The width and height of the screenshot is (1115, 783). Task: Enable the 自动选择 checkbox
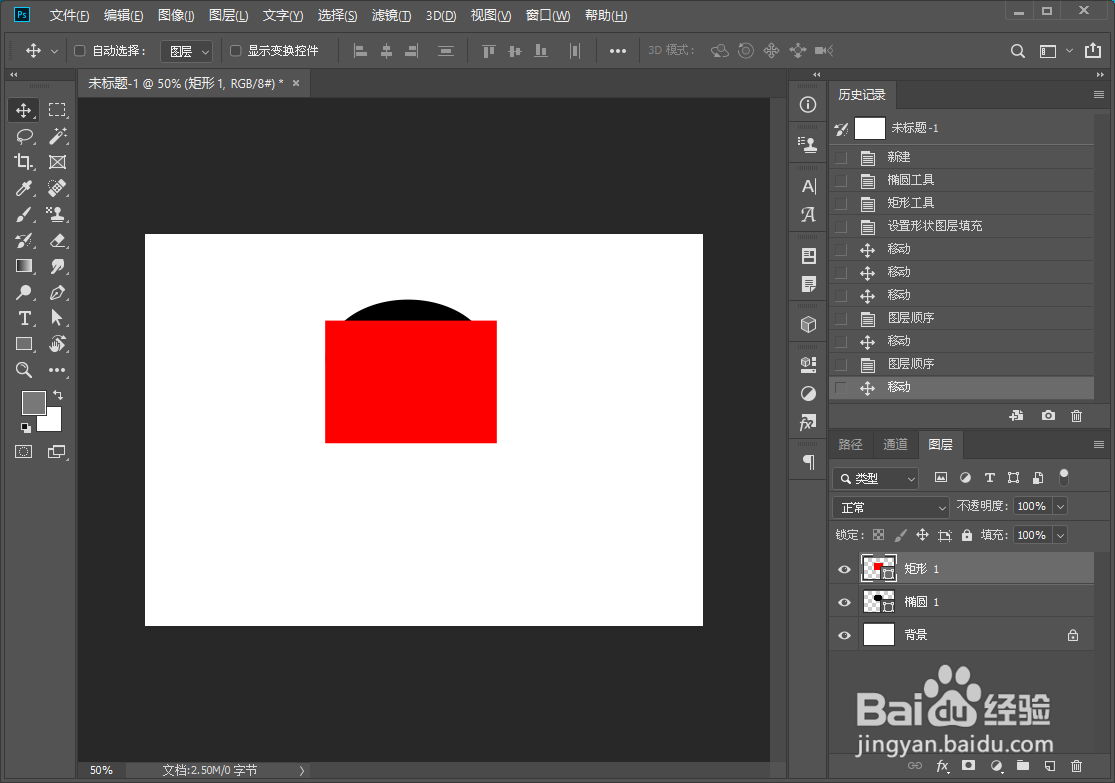click(80, 50)
